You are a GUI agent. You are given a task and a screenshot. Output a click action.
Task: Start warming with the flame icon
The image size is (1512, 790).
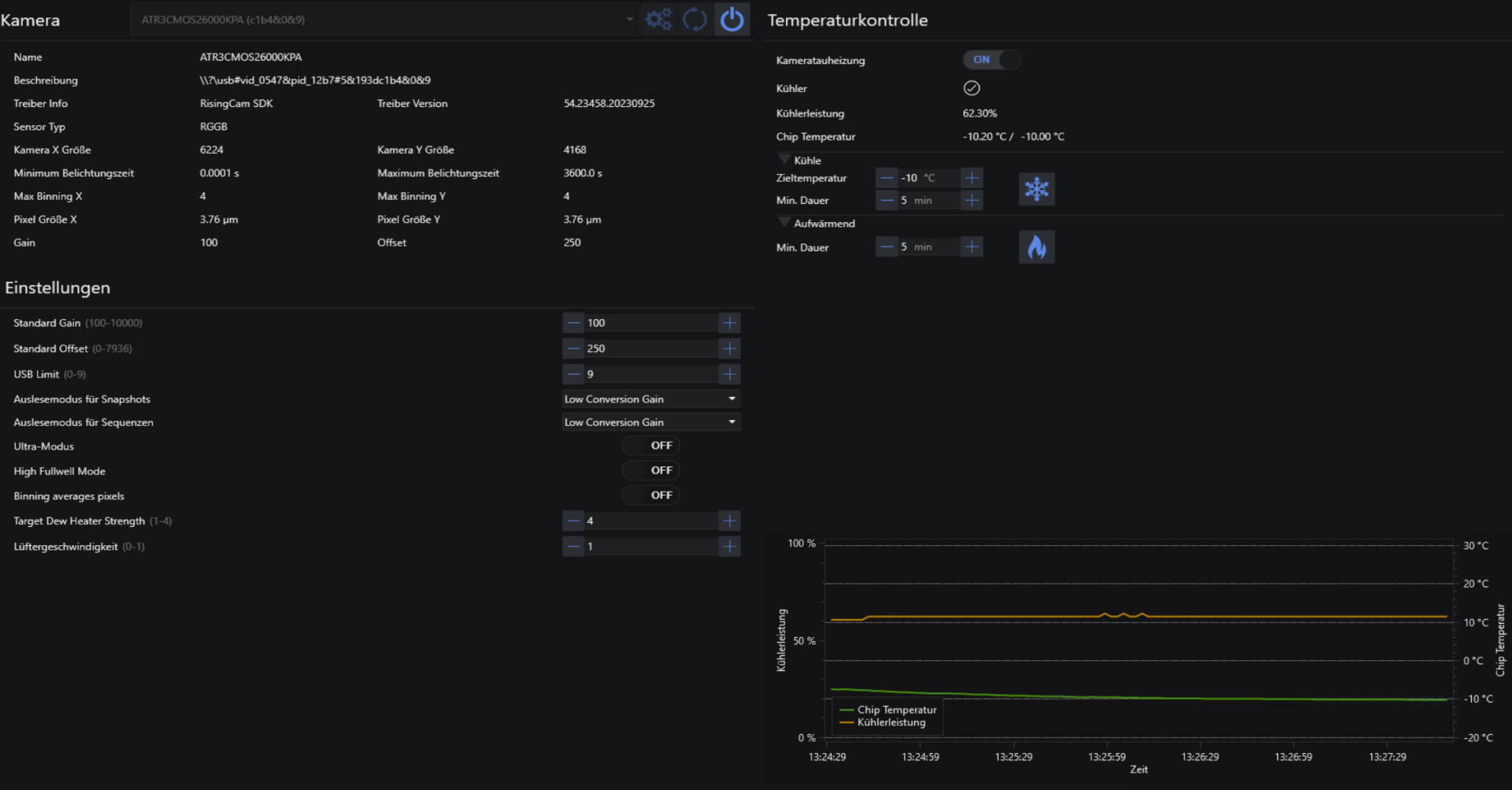1036,247
